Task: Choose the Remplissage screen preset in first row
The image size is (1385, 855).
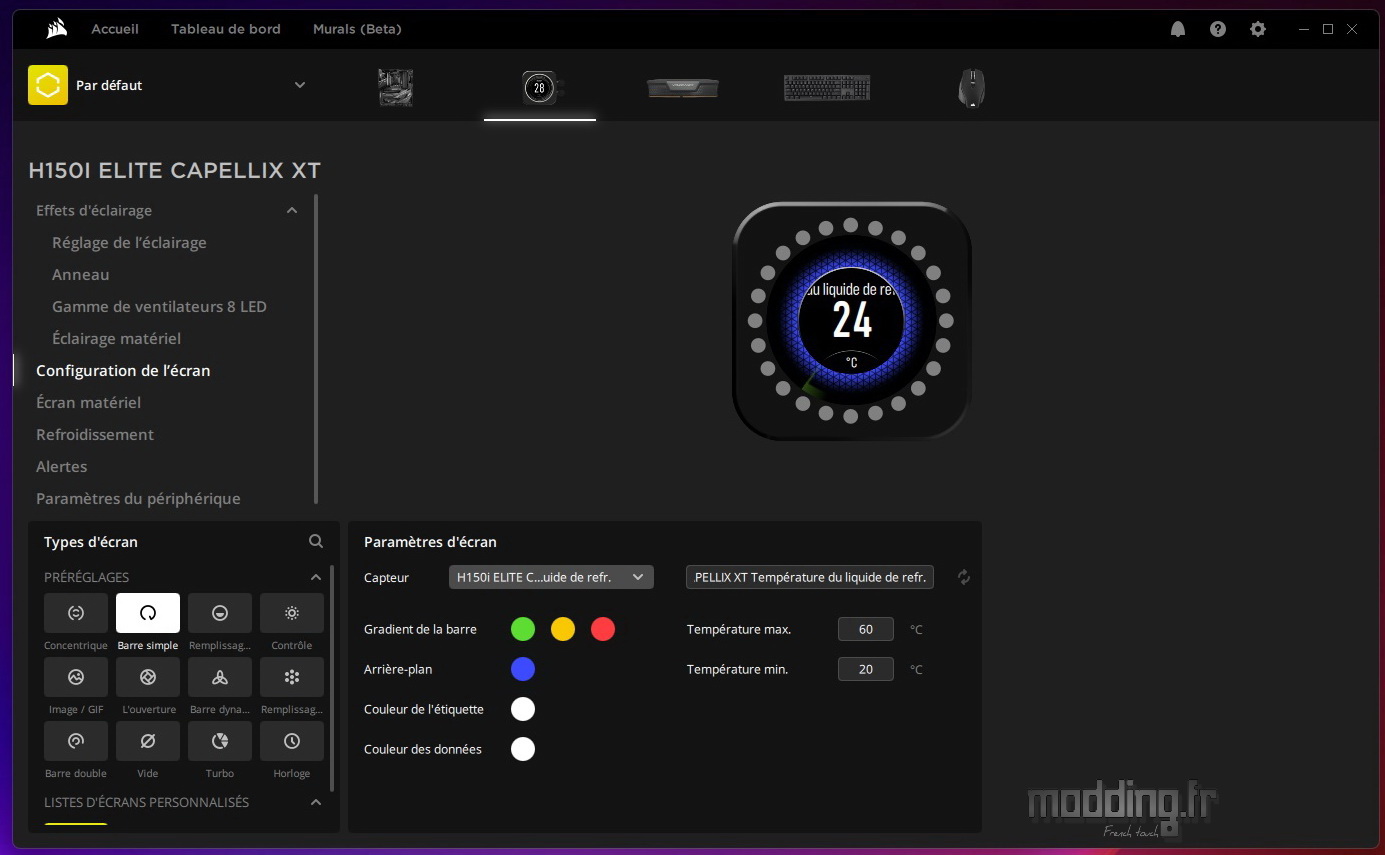Action: coord(220,613)
